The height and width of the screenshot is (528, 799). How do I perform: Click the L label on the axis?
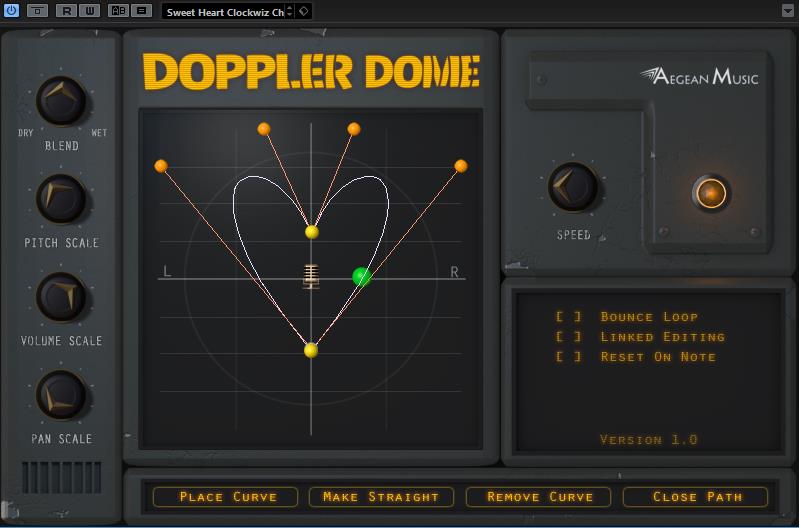[x=167, y=271]
